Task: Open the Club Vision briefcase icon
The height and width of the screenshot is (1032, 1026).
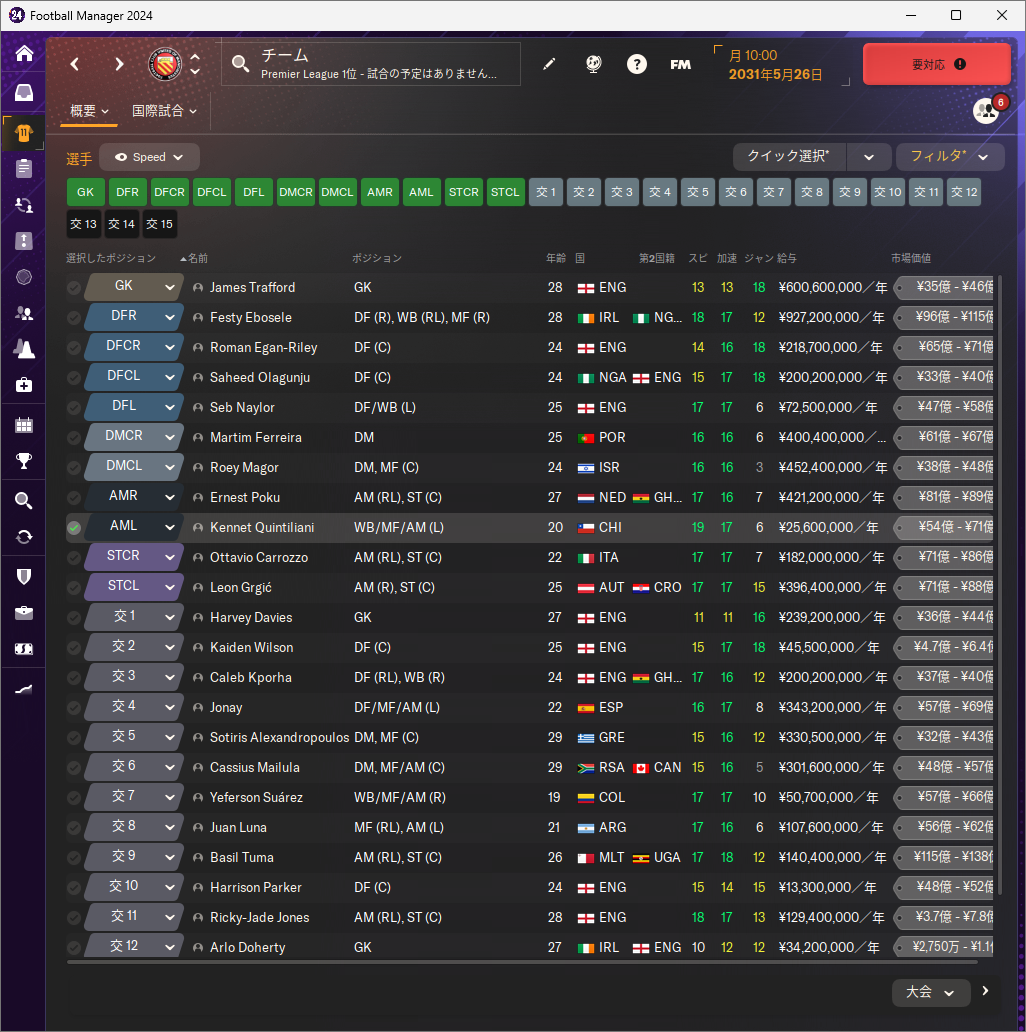Action: 24,613
